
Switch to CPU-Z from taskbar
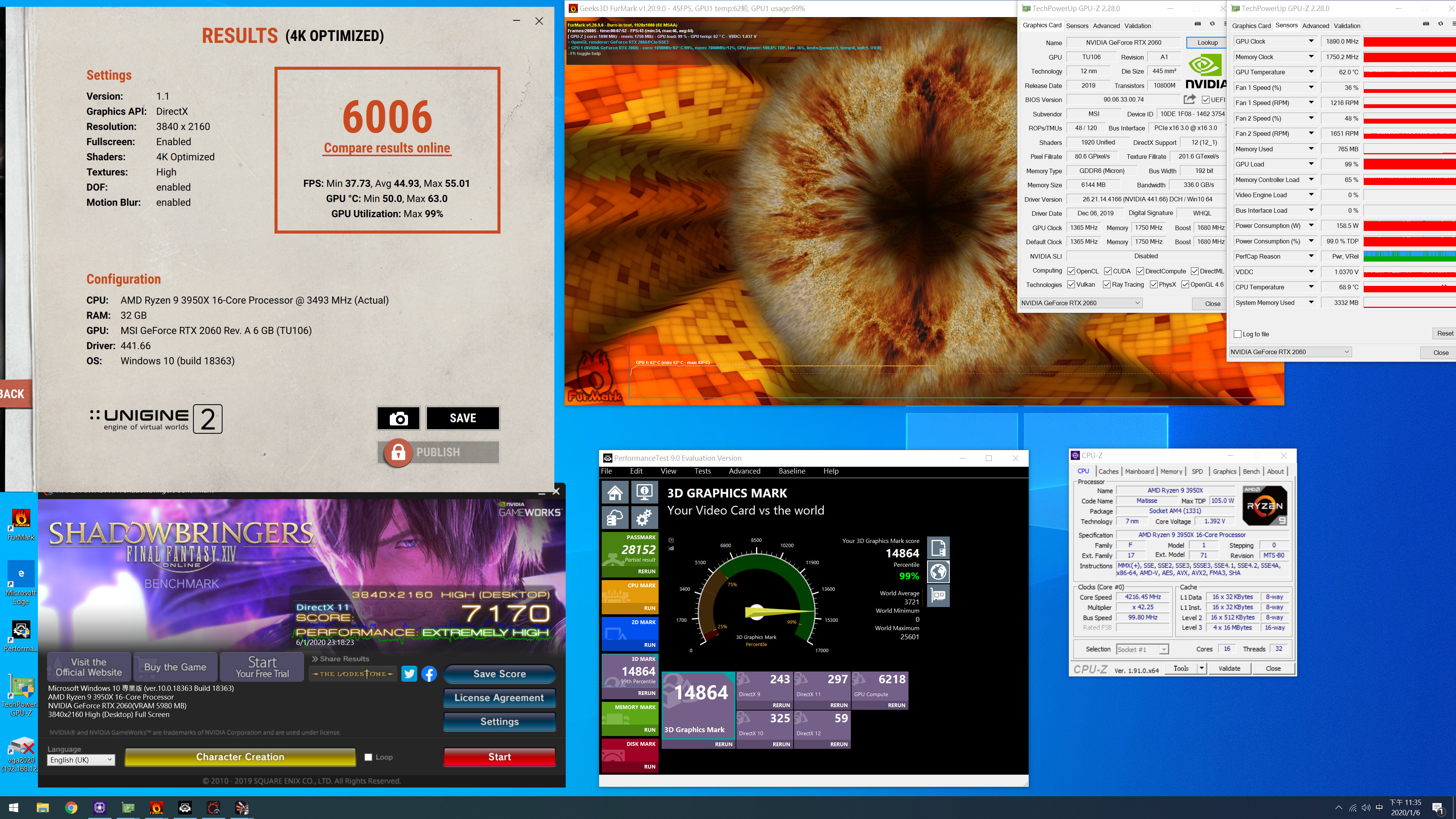pyautogui.click(x=99, y=808)
